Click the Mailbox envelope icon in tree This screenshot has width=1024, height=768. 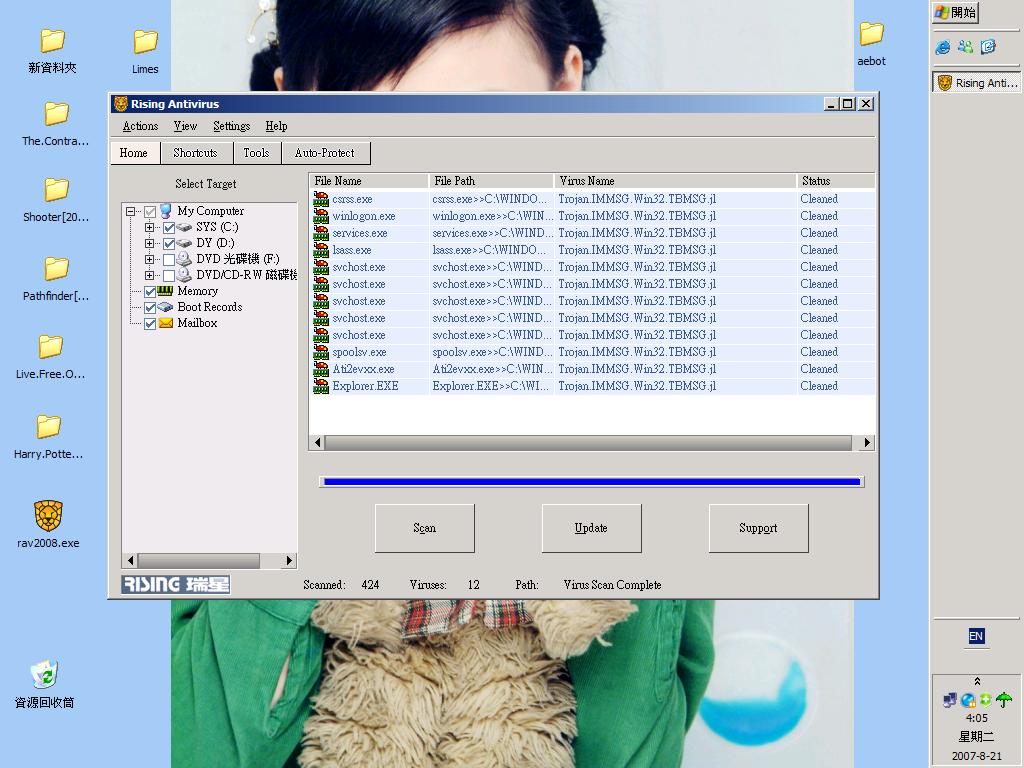tap(166, 323)
